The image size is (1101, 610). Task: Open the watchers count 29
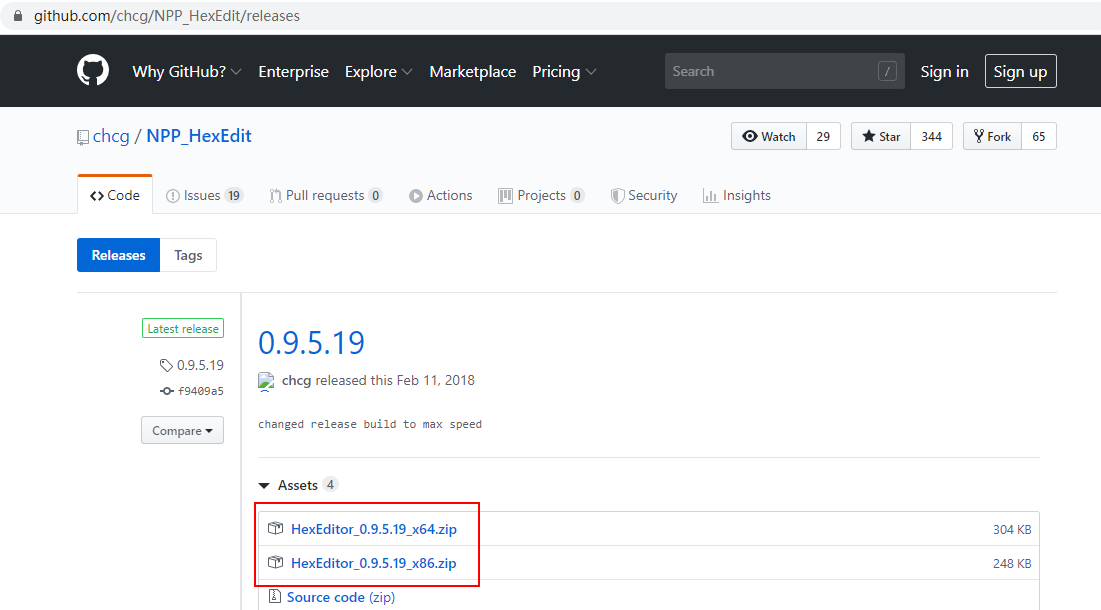point(823,136)
